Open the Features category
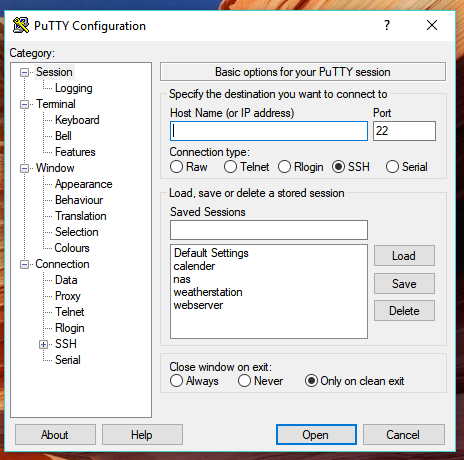 pyautogui.click(x=75, y=152)
